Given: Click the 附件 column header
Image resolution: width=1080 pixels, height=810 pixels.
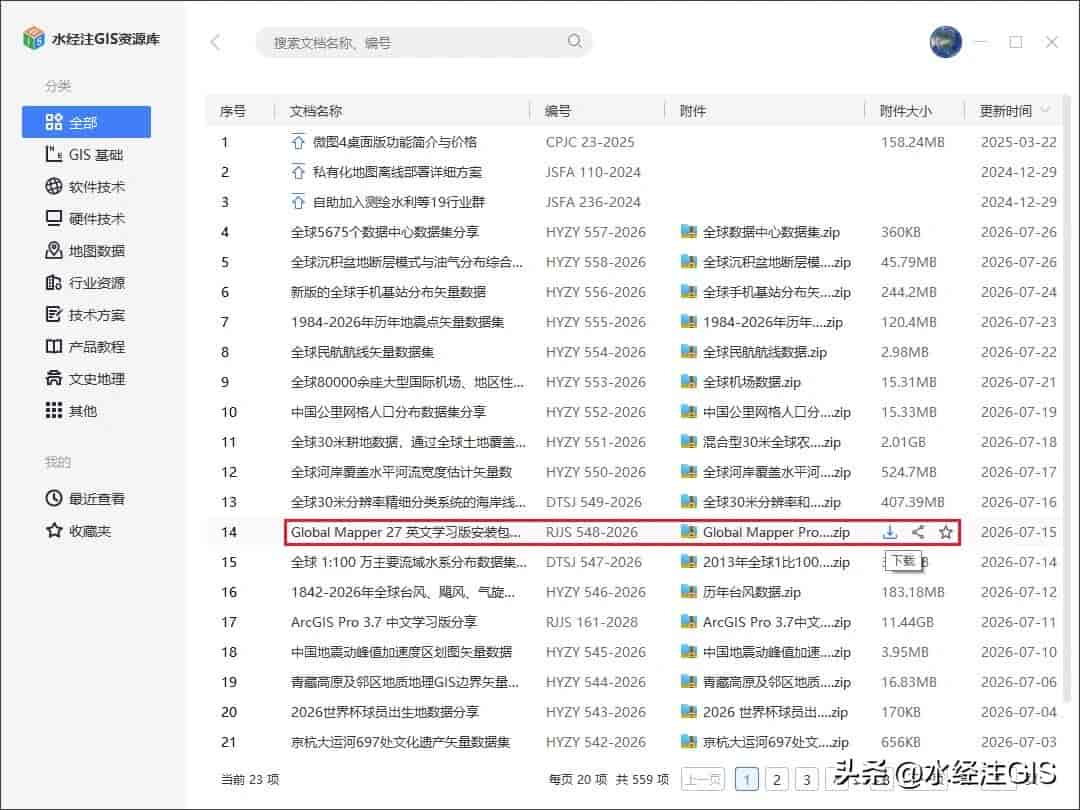Looking at the screenshot, I should 693,111.
